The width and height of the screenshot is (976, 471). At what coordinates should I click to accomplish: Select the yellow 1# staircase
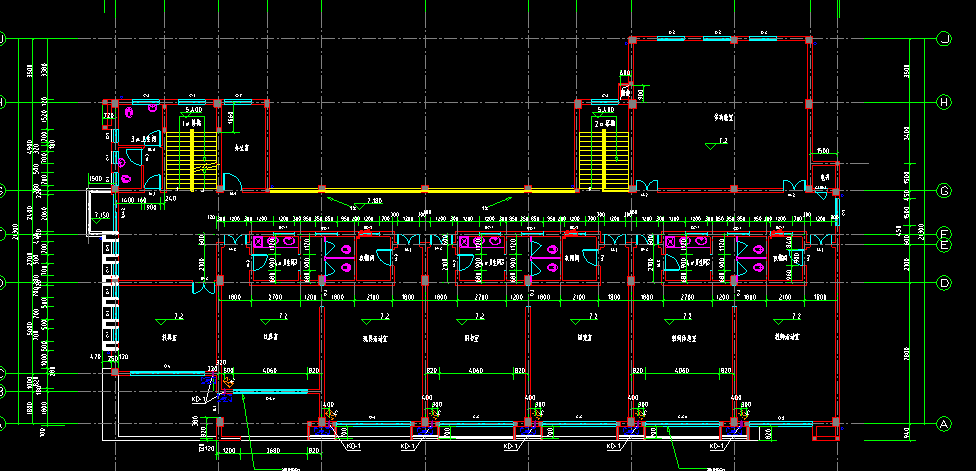[192, 160]
